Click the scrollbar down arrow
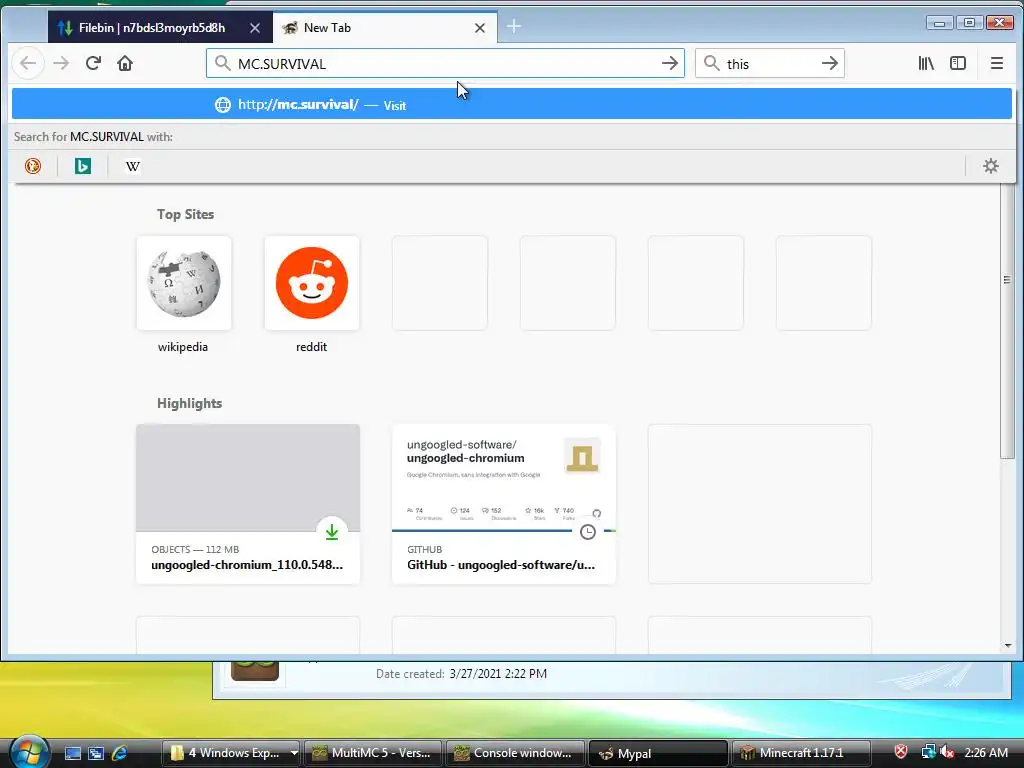1024x768 pixels. click(1007, 645)
